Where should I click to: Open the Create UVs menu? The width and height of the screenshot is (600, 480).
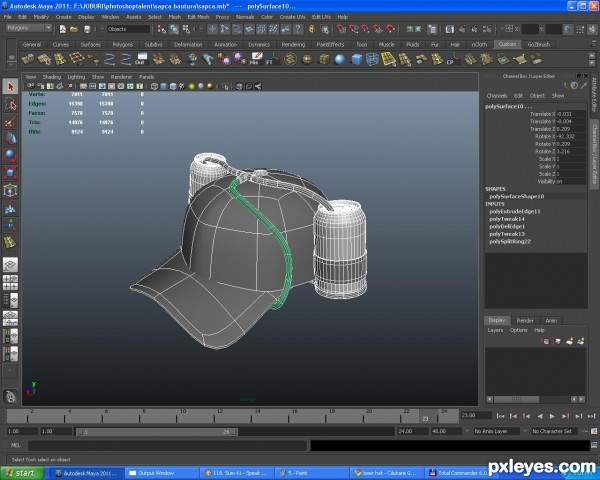point(292,17)
